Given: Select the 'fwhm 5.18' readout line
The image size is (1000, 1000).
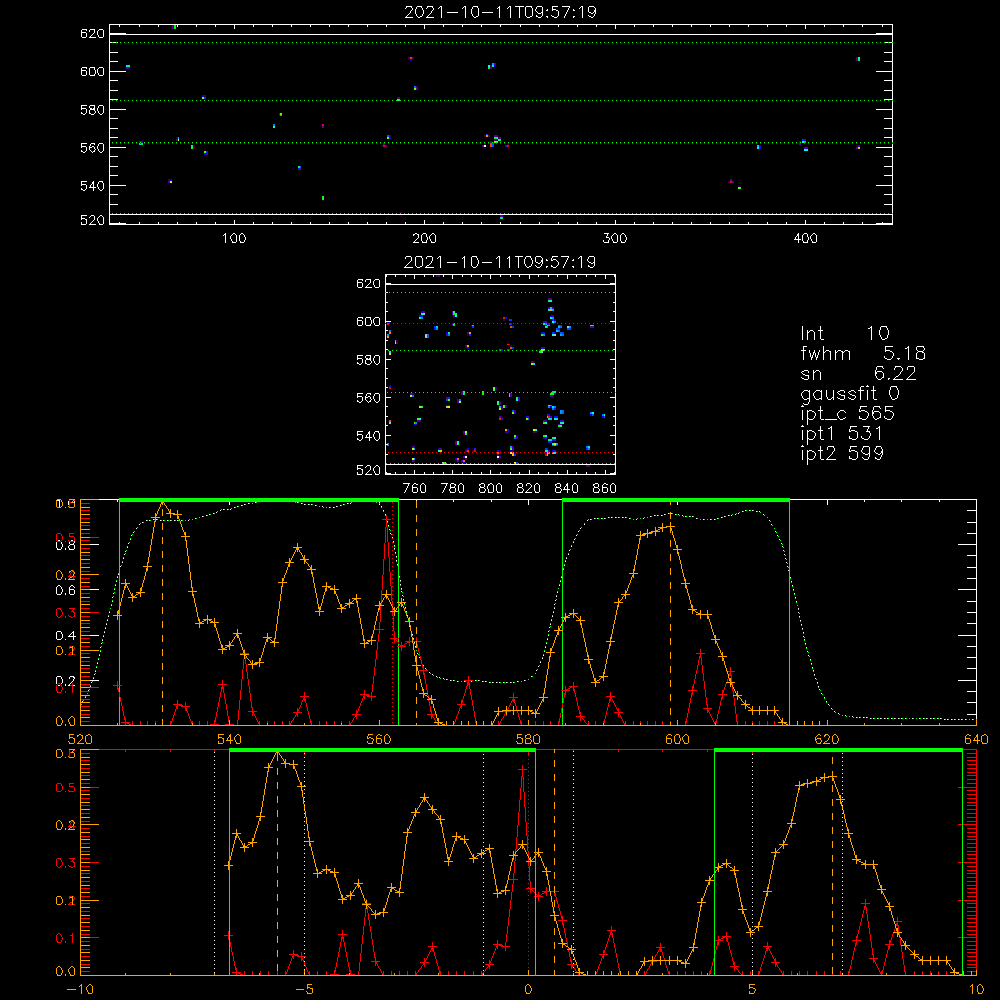Looking at the screenshot, I should point(863,353).
